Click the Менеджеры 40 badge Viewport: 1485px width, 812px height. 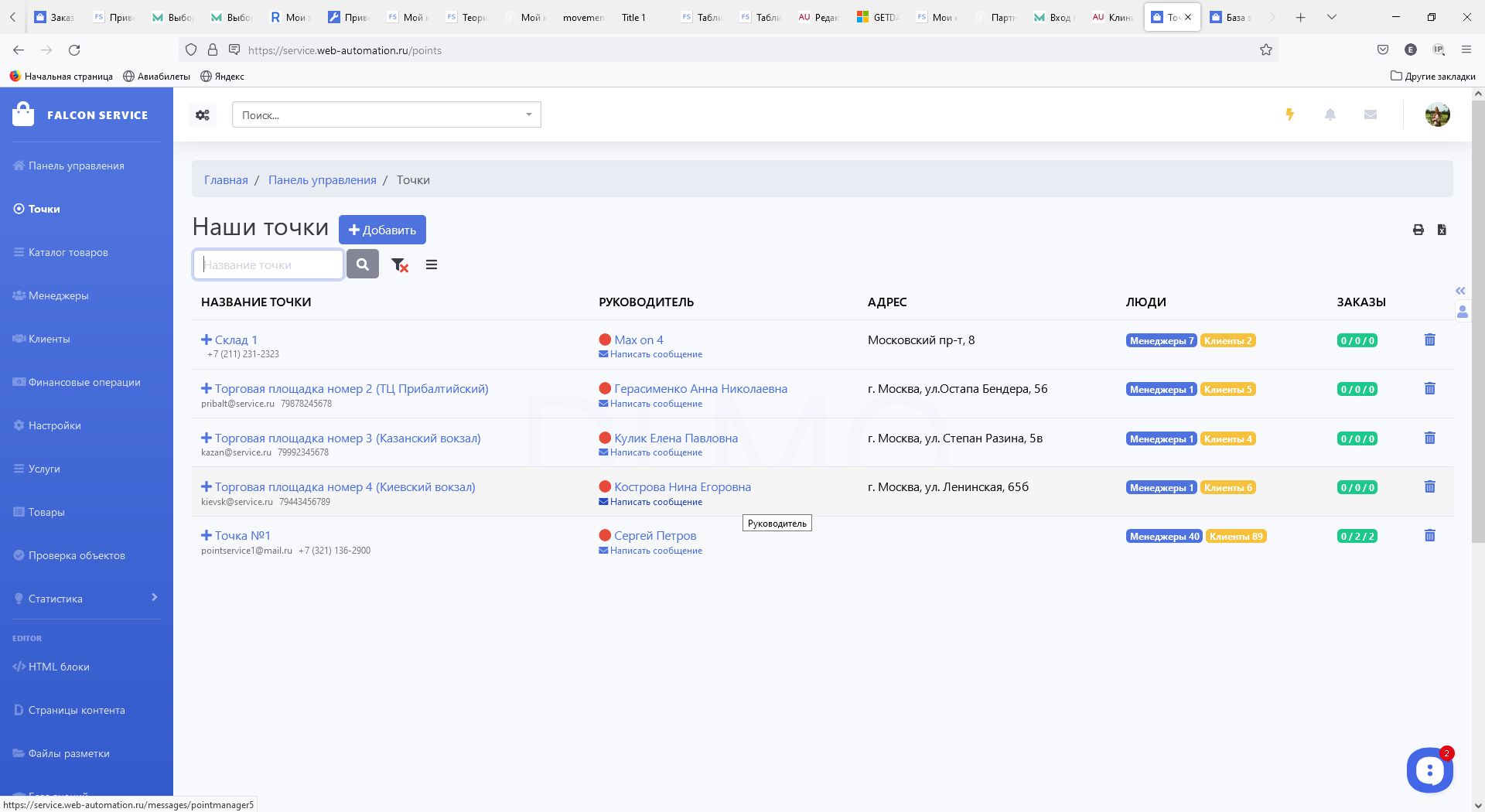(1163, 537)
